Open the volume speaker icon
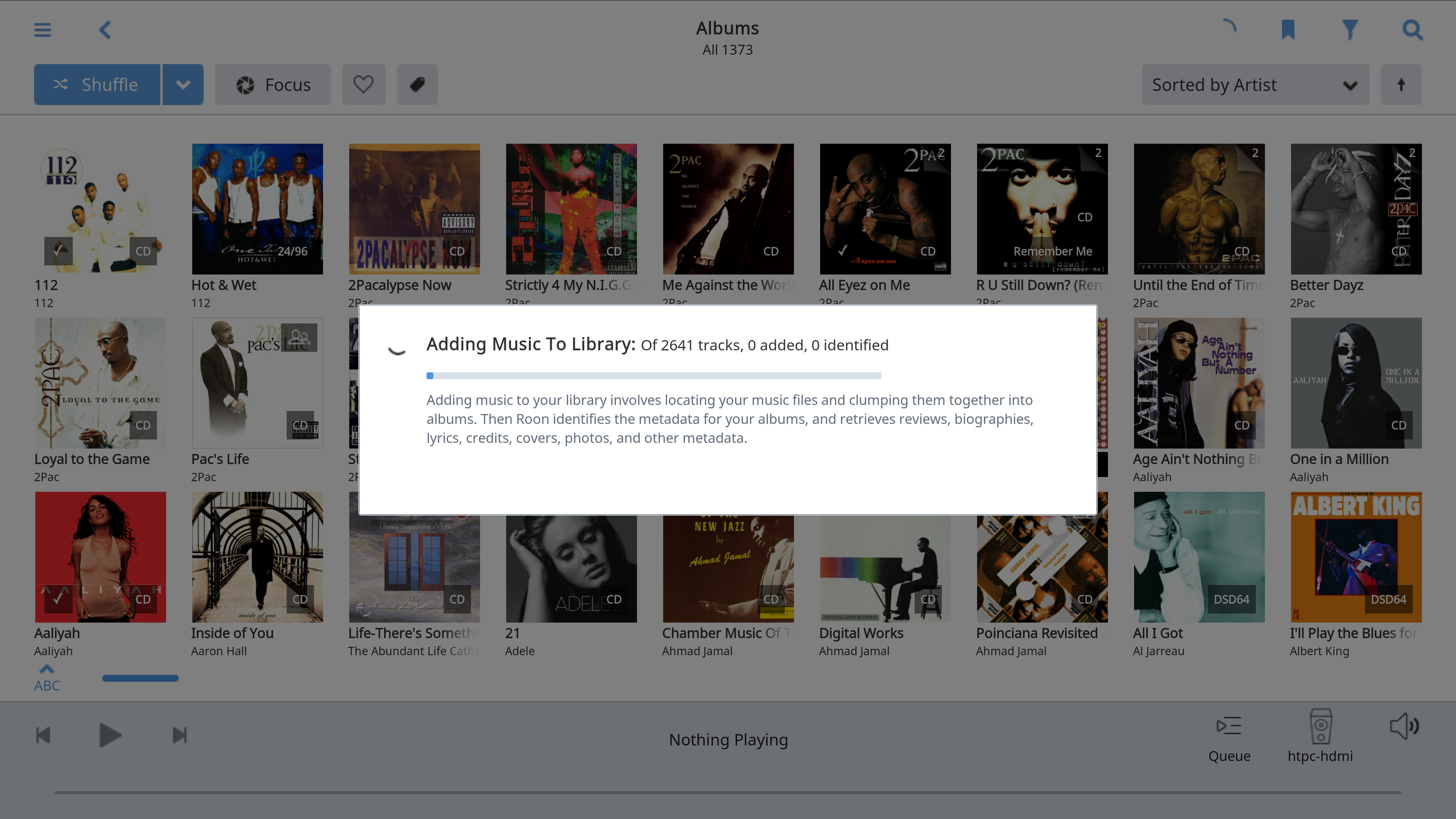This screenshot has width=1456, height=819. (x=1404, y=727)
